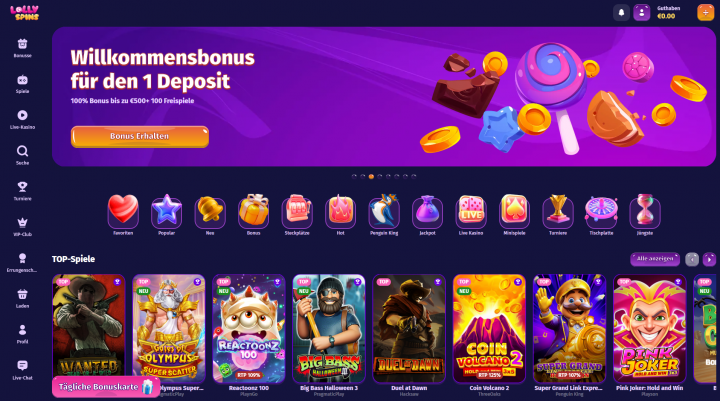Open Live-Chat in the sidebar
The width and height of the screenshot is (720, 401).
22,370
